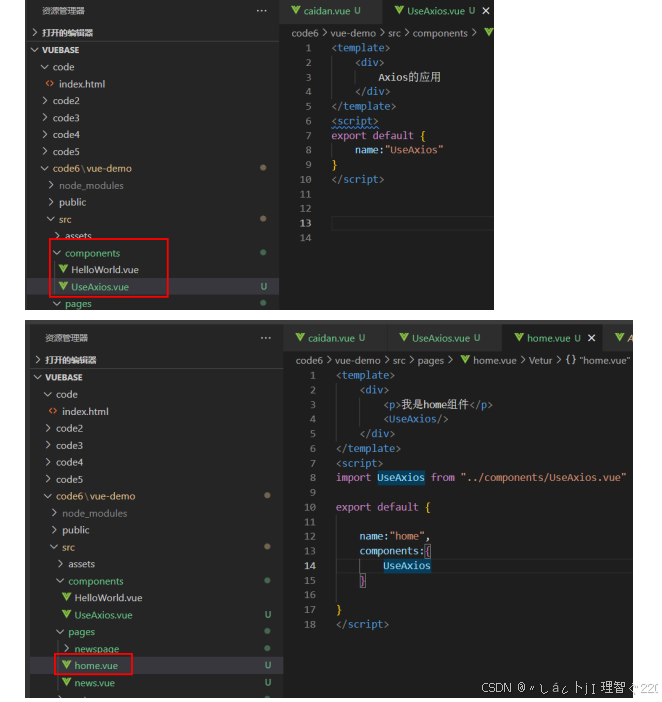Click the UseAxios import name on line 8
The height and width of the screenshot is (702, 662).
[401, 477]
